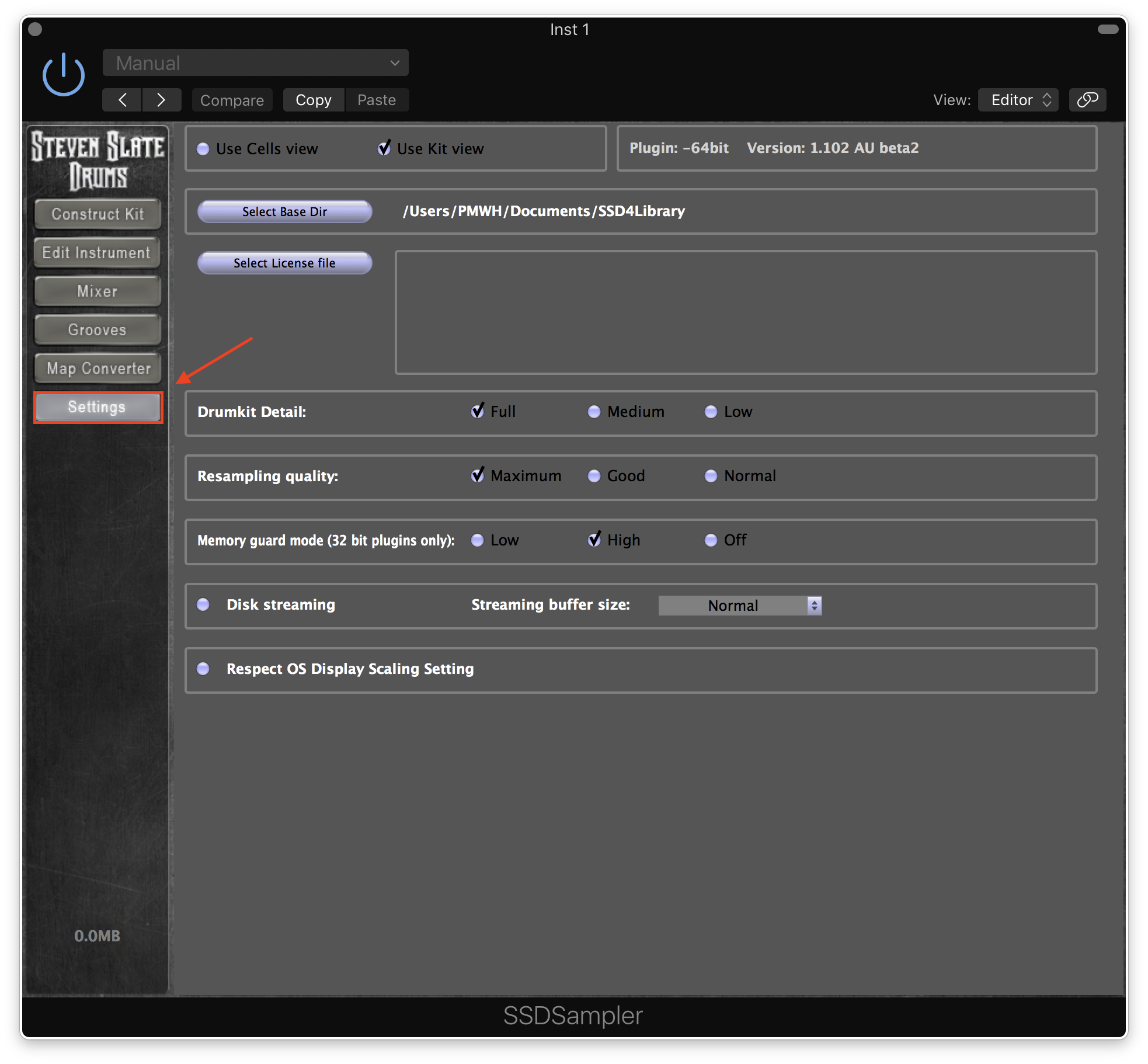The width and height of the screenshot is (1148, 1064).
Task: Toggle the plugin power bypass icon
Action: [64, 75]
